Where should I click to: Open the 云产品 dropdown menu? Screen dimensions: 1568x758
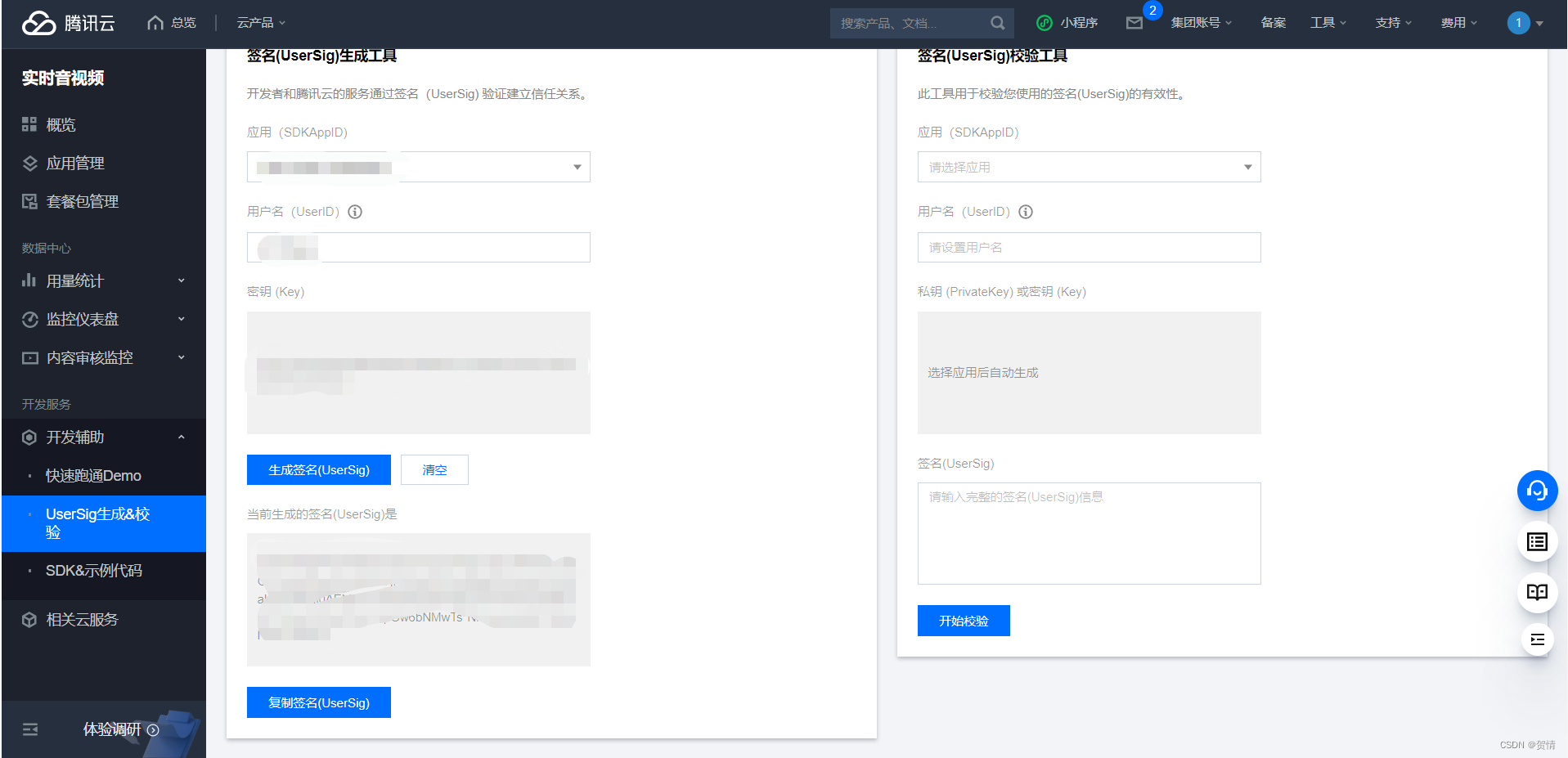click(x=261, y=23)
